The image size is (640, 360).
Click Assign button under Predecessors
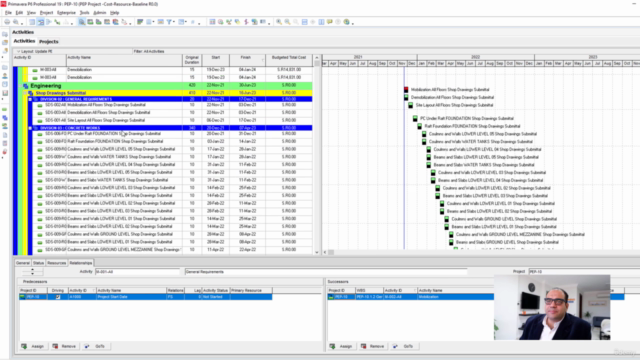click(x=33, y=346)
